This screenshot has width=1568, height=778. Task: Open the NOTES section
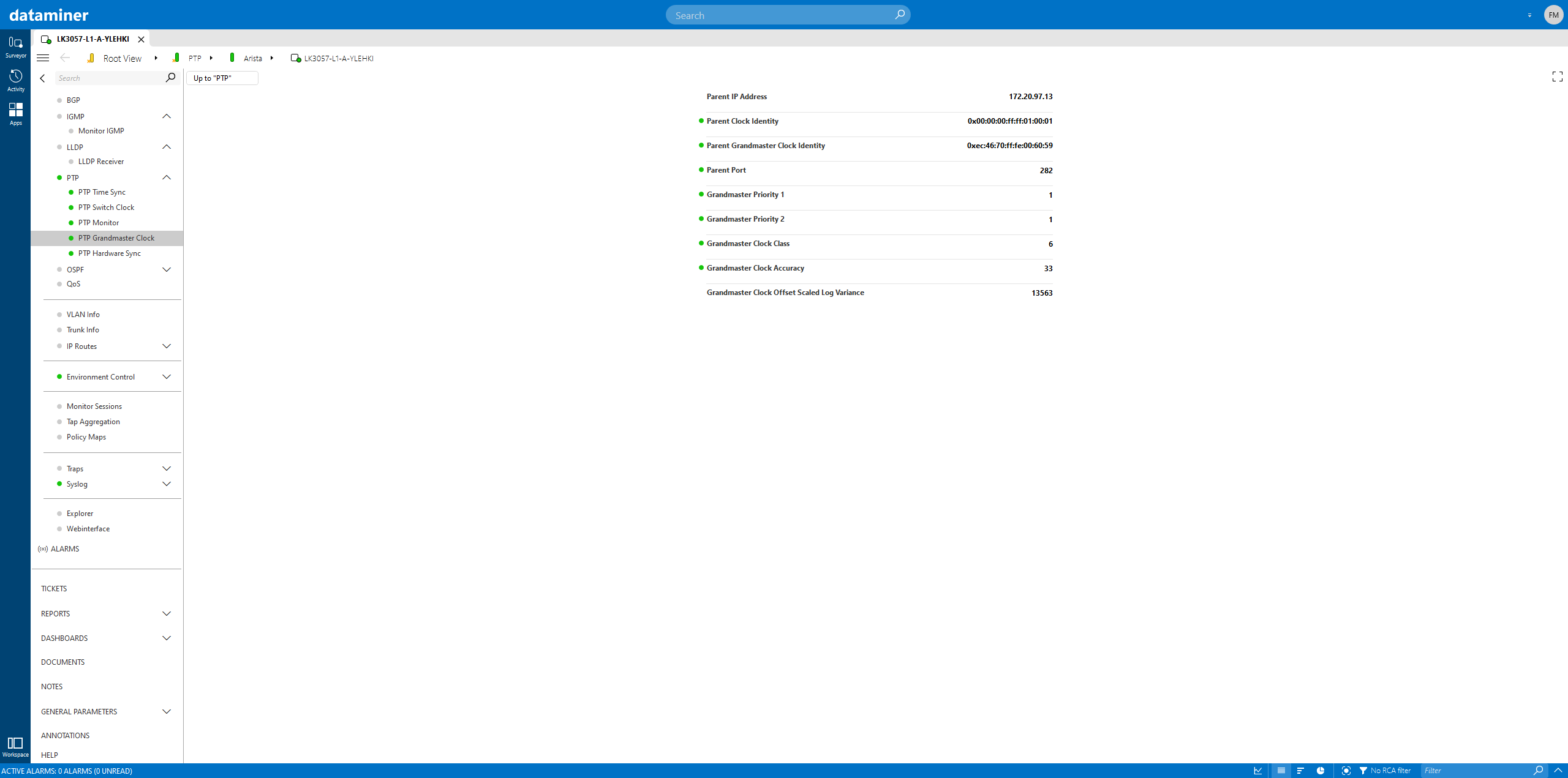point(52,687)
